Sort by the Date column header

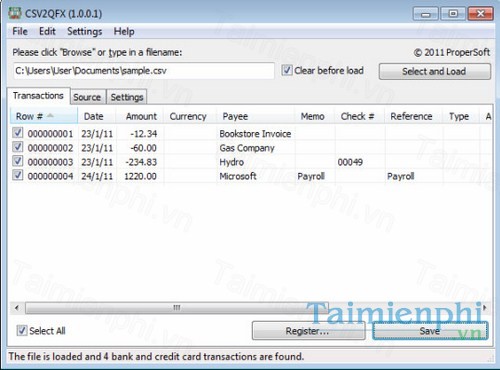[97, 116]
